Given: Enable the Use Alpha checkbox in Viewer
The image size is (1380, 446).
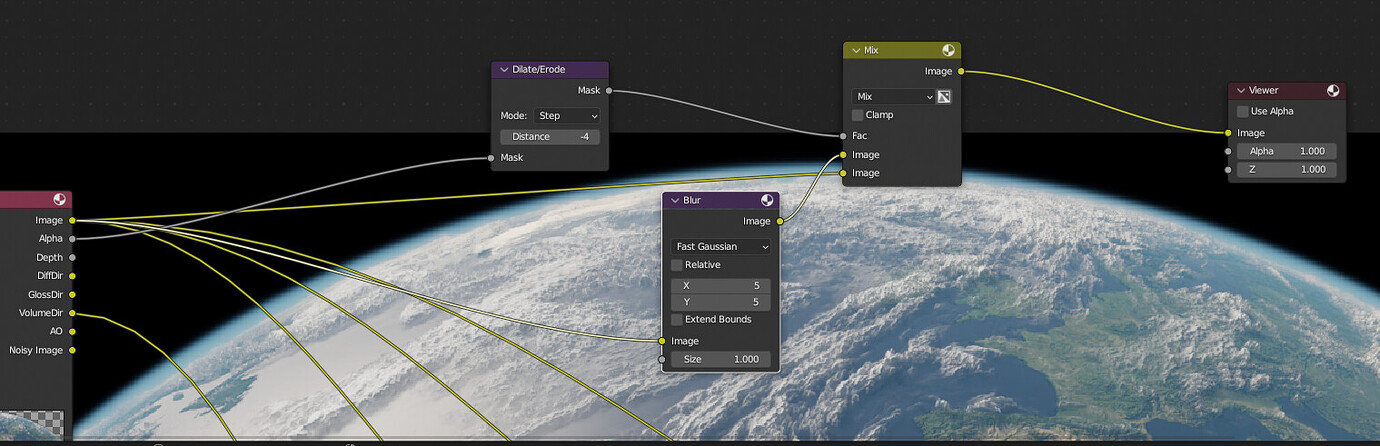Looking at the screenshot, I should point(1243,111).
